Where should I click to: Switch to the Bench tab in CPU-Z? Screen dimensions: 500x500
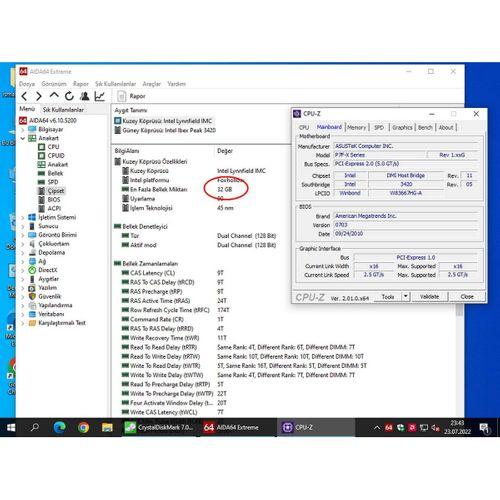[x=425, y=127]
